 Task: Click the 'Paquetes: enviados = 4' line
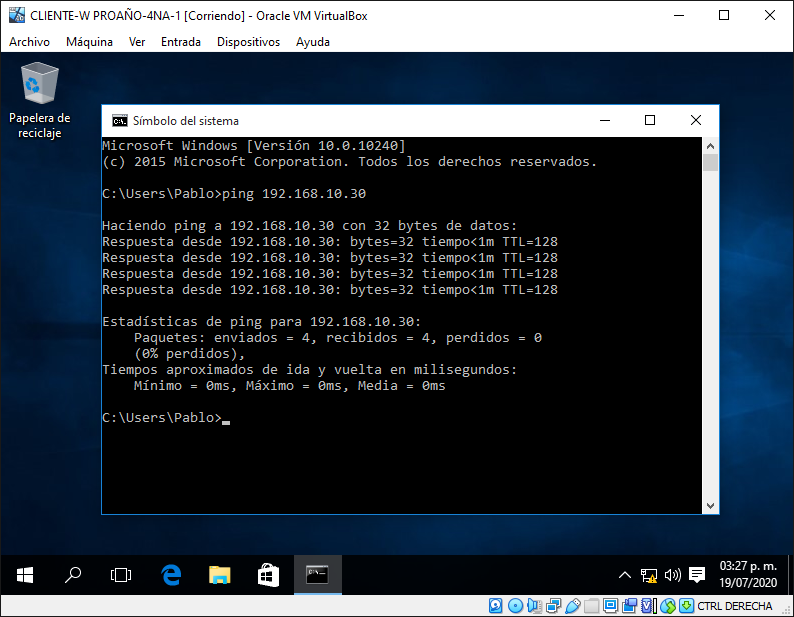pos(338,337)
